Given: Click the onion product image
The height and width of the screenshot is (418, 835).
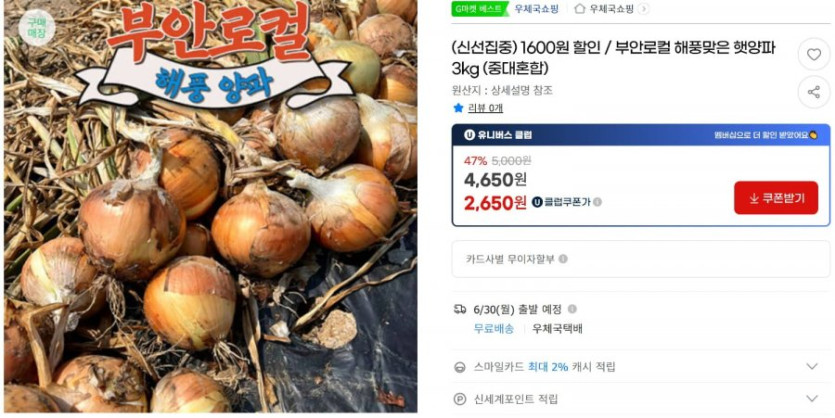Looking at the screenshot, I should [x=210, y=207].
